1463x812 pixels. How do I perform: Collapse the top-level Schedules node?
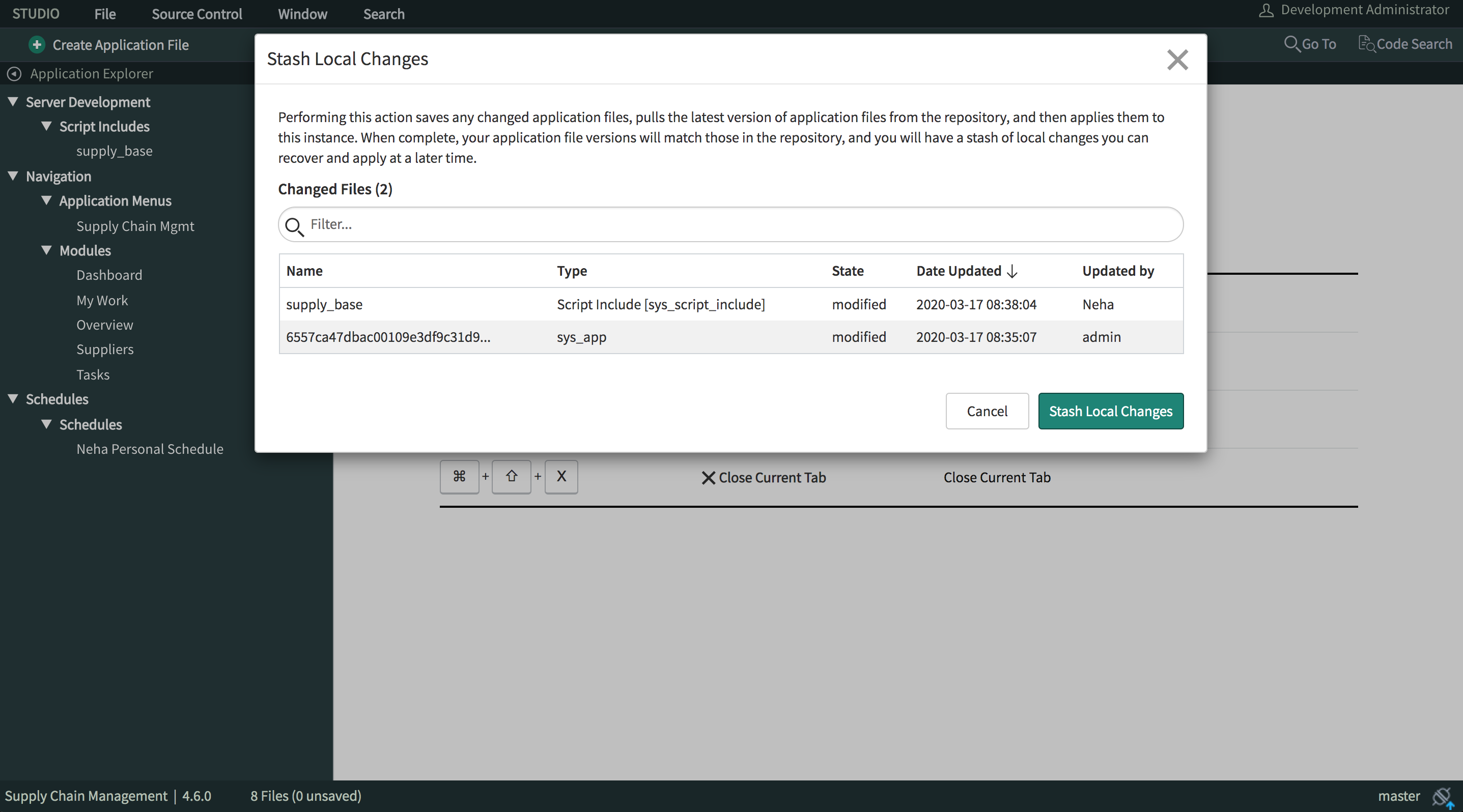13,399
